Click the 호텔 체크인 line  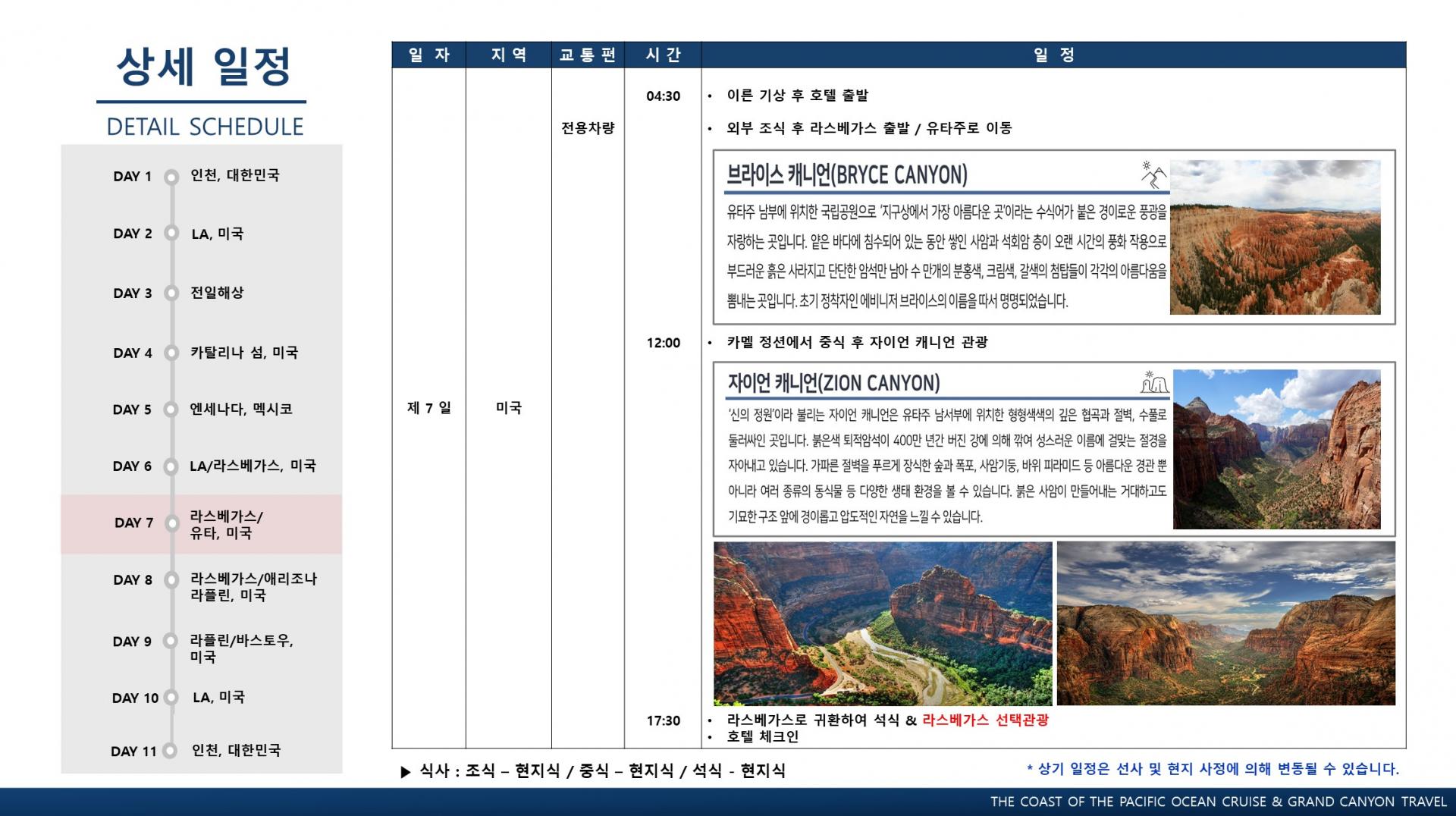[x=763, y=736]
